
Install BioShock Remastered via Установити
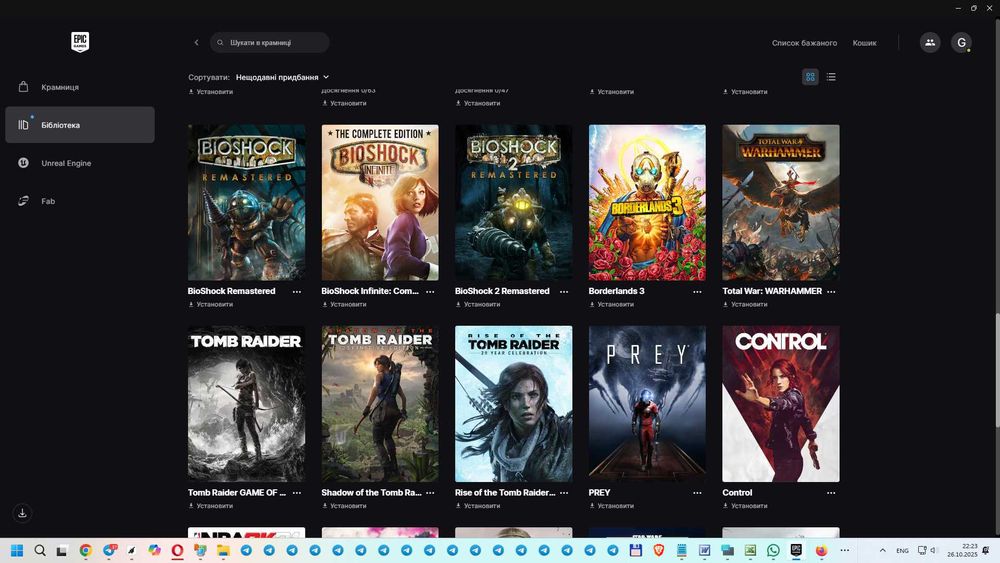click(x=211, y=305)
